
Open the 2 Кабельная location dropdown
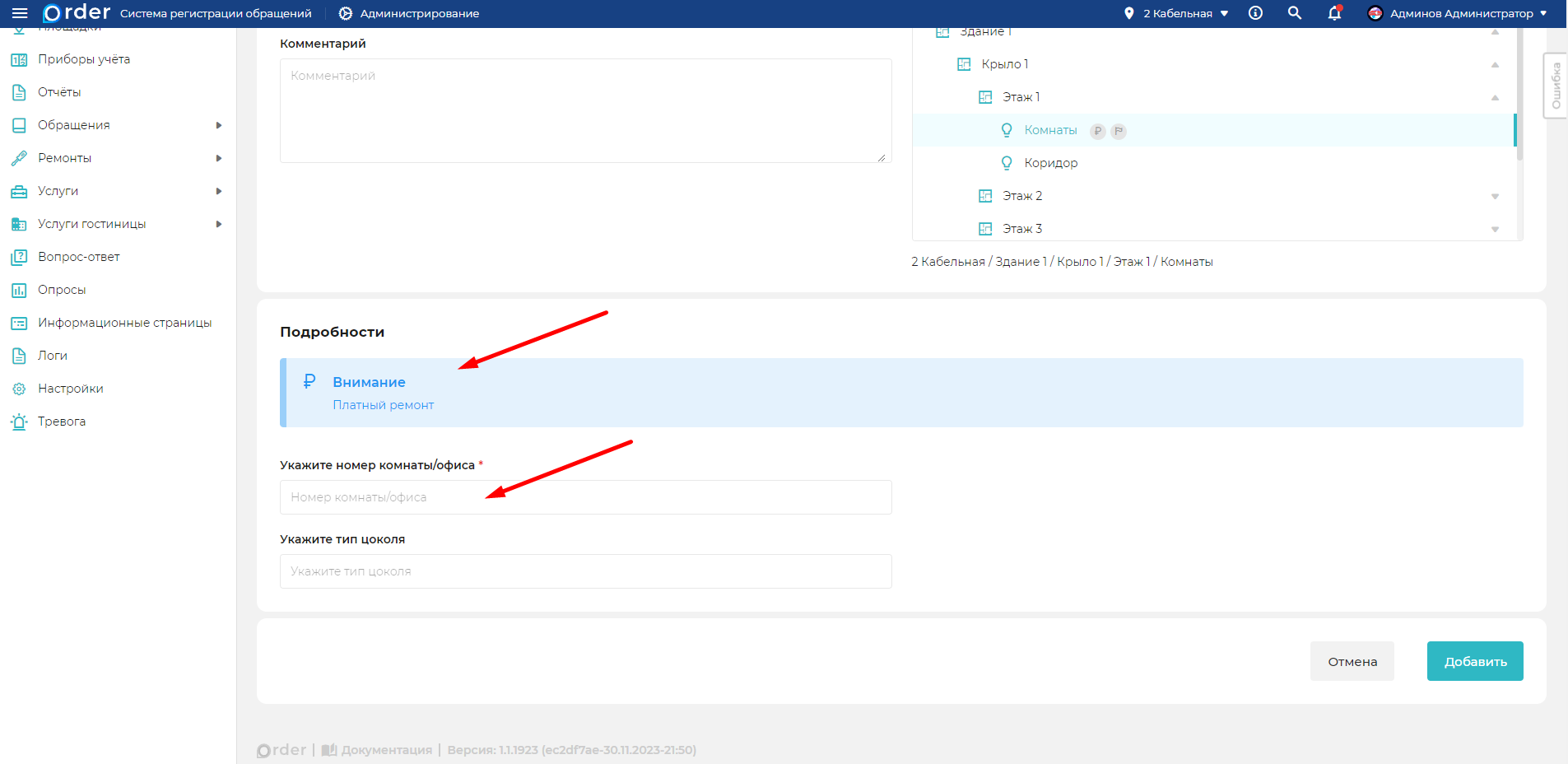pyautogui.click(x=1177, y=13)
